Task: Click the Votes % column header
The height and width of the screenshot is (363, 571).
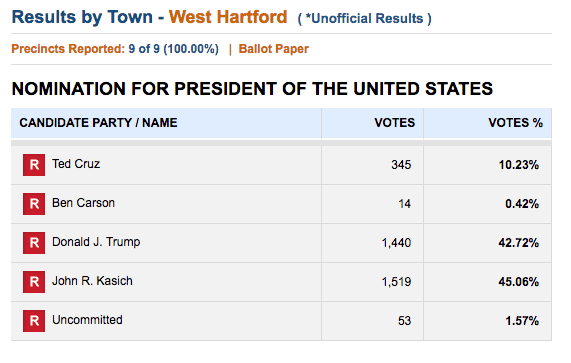Action: [515, 123]
